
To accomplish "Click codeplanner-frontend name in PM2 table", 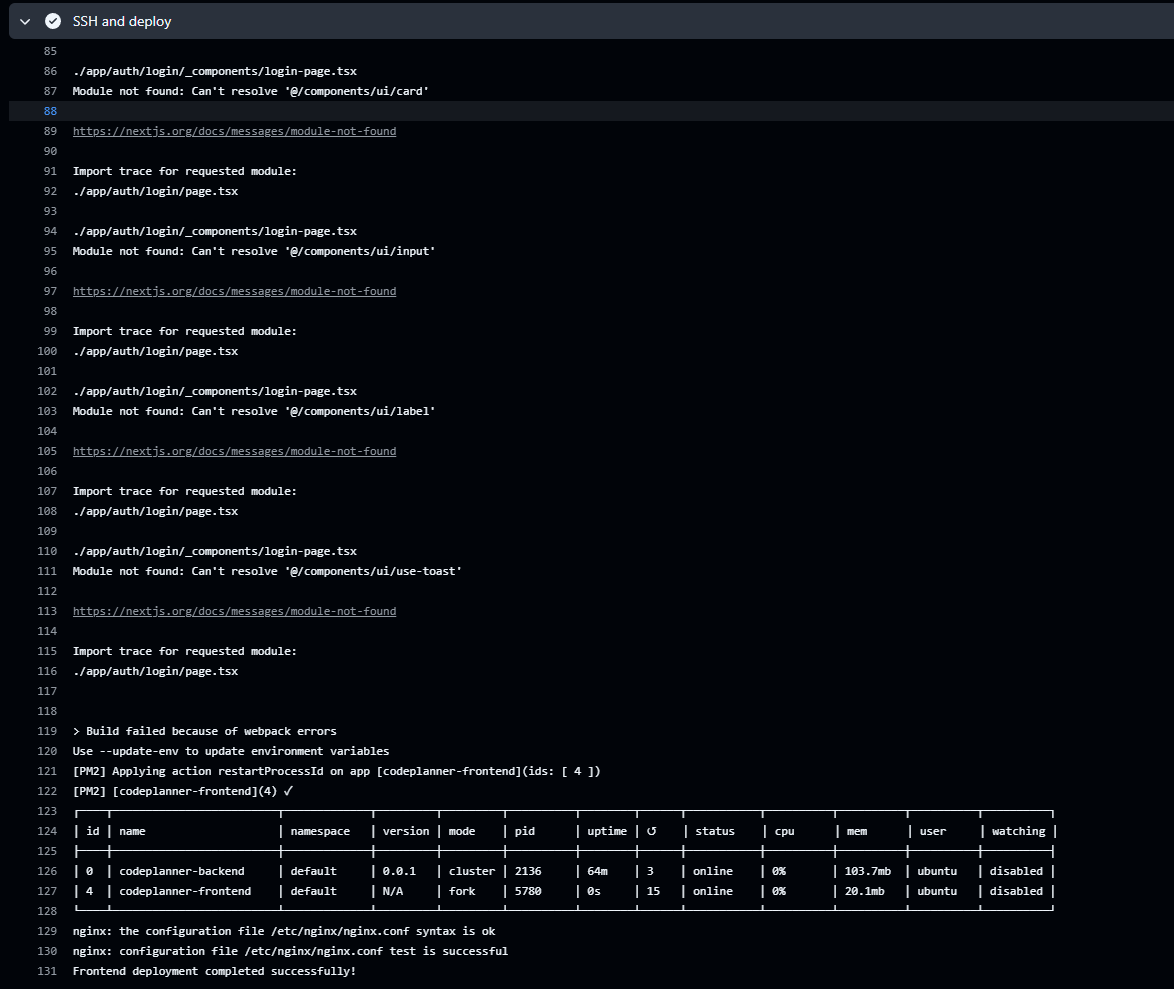I will 185,892.
